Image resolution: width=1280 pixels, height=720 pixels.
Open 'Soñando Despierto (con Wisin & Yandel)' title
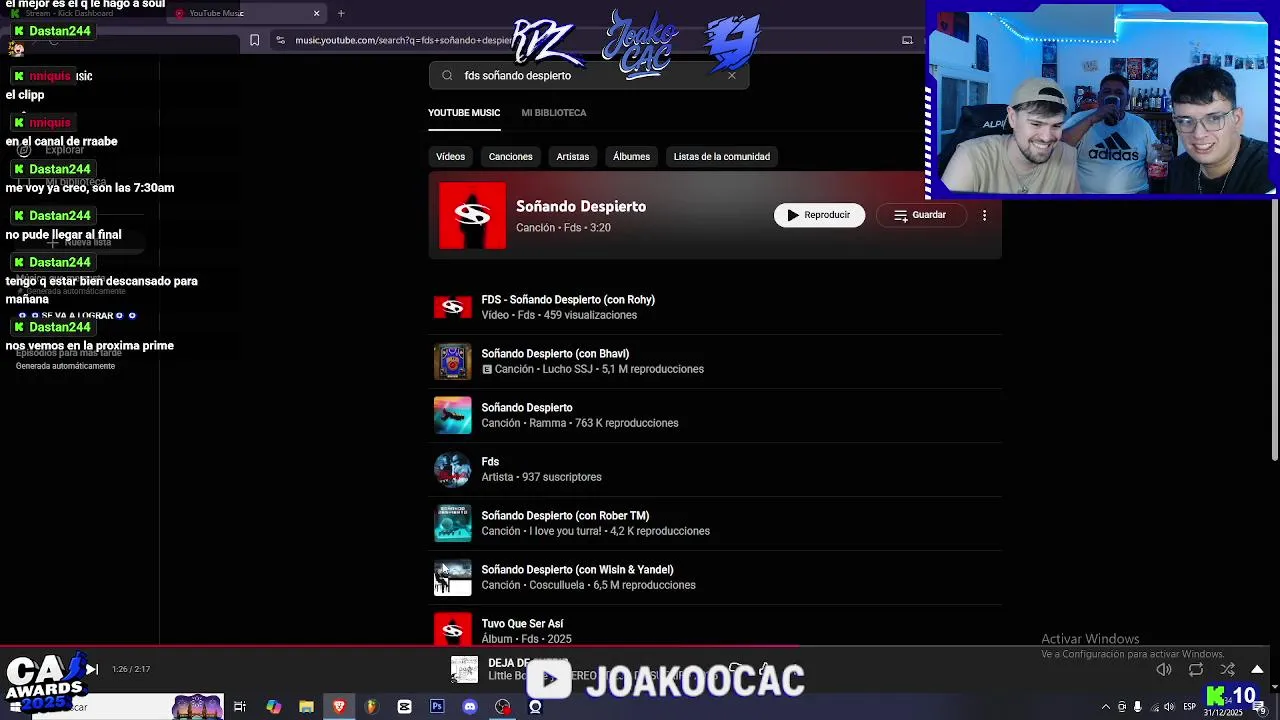(577, 570)
